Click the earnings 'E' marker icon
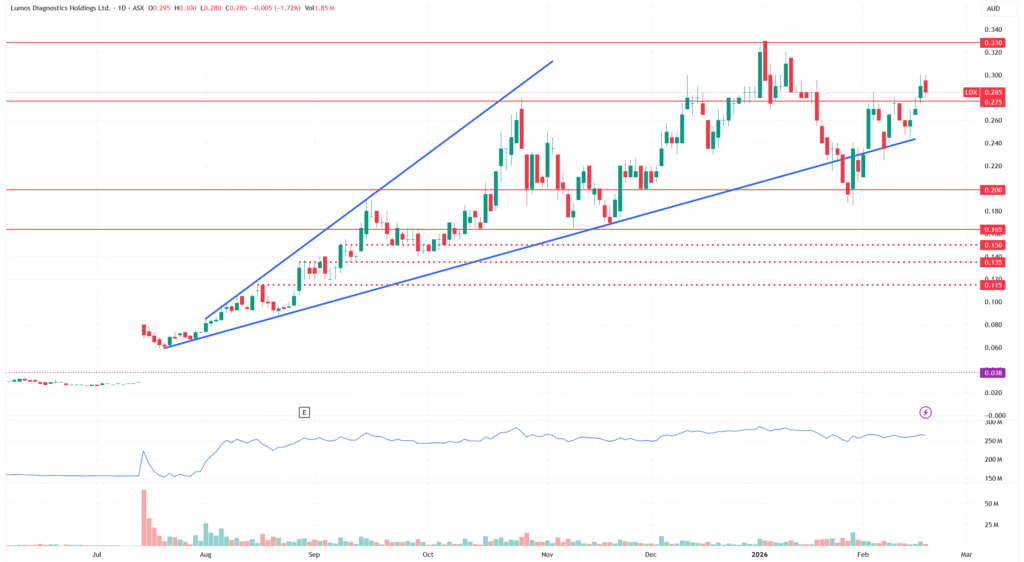Viewport: 1024px width, 562px height. (x=304, y=413)
